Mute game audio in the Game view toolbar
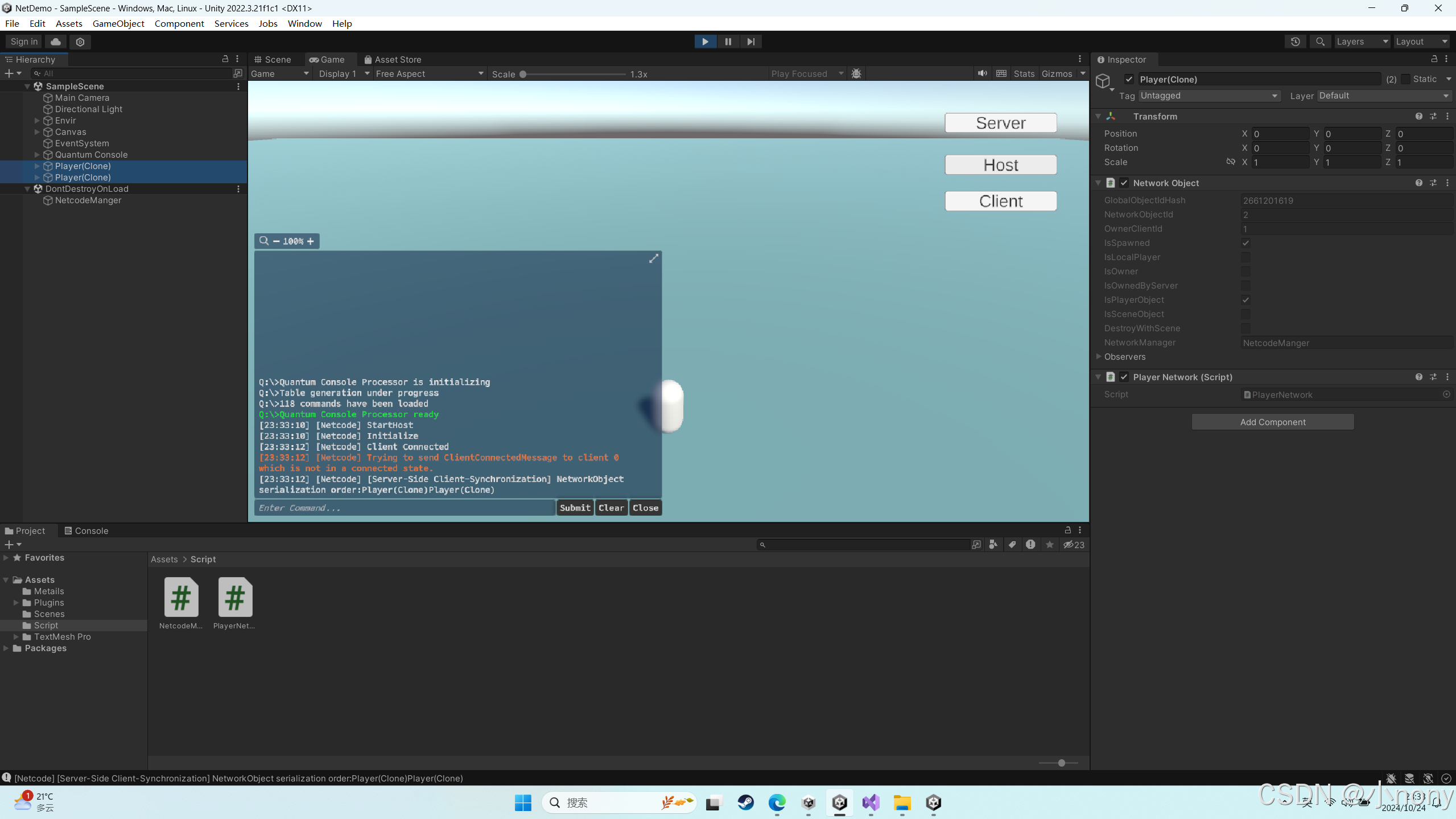The image size is (1456, 819). (x=983, y=73)
